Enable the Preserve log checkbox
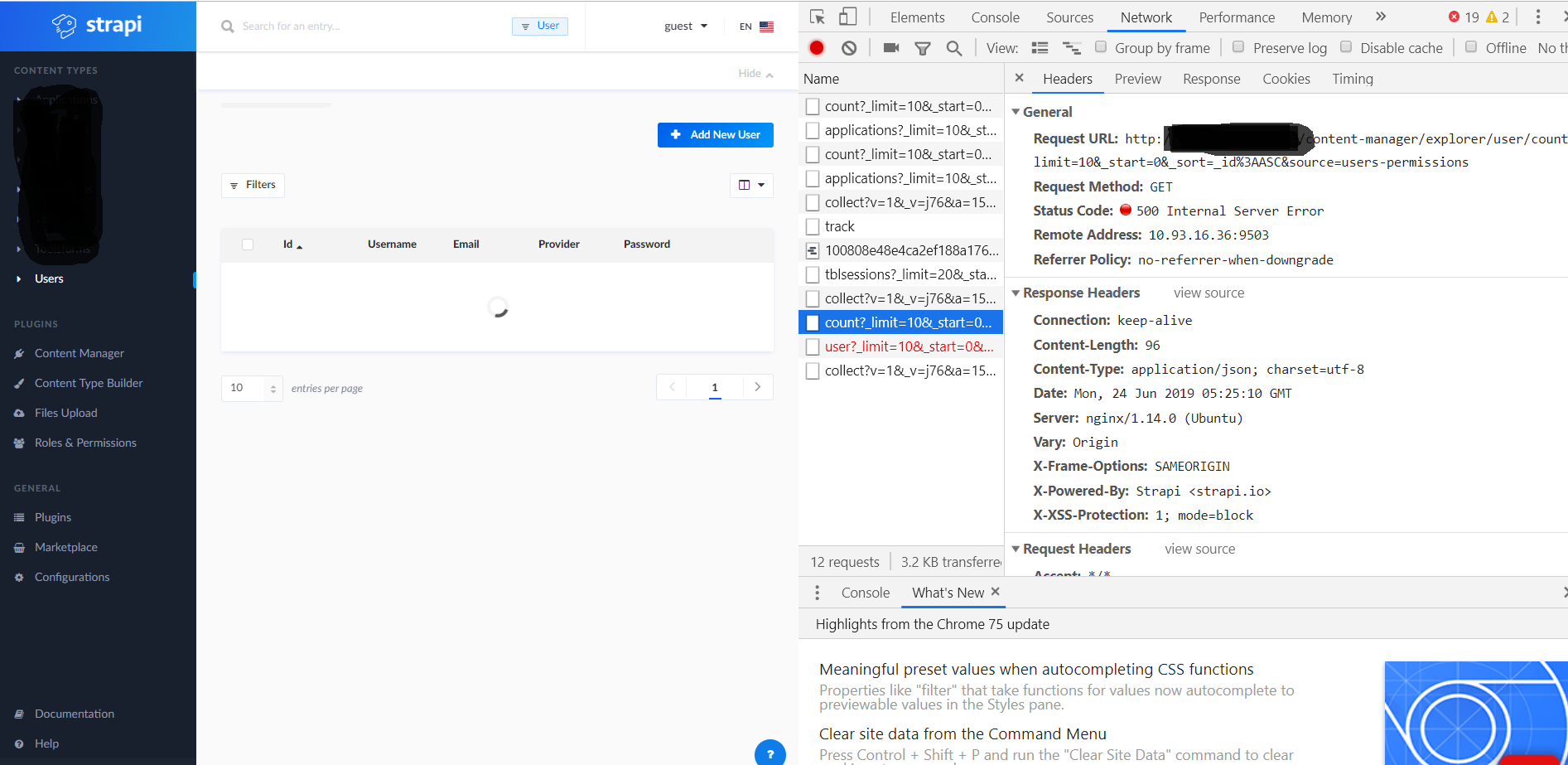Image resolution: width=1568 pixels, height=765 pixels. [1238, 47]
